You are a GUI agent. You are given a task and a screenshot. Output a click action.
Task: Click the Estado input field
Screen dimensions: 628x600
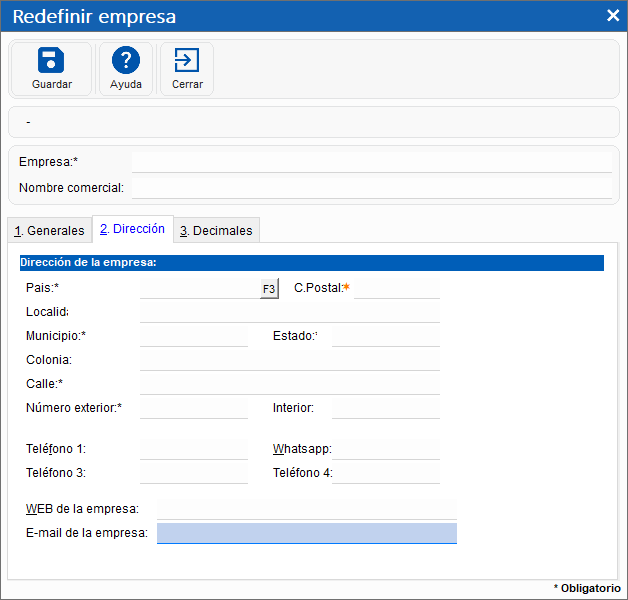coord(386,336)
